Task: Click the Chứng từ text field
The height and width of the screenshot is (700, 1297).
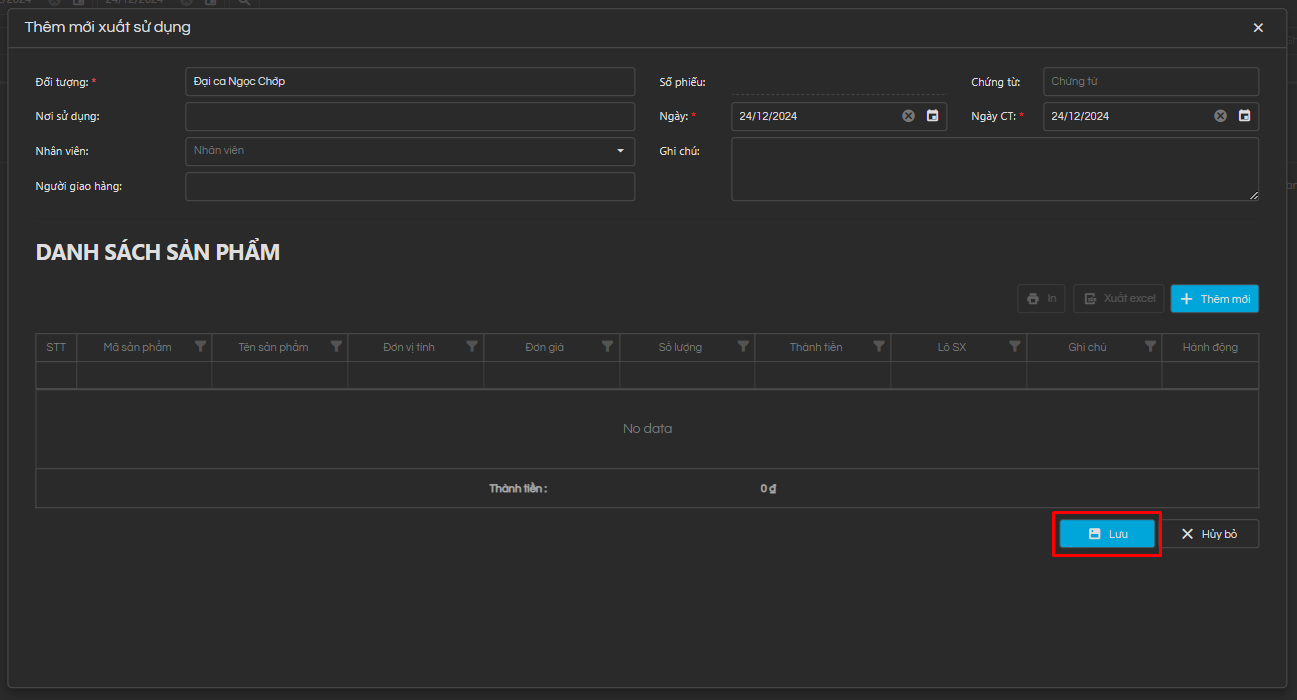Action: [1150, 82]
